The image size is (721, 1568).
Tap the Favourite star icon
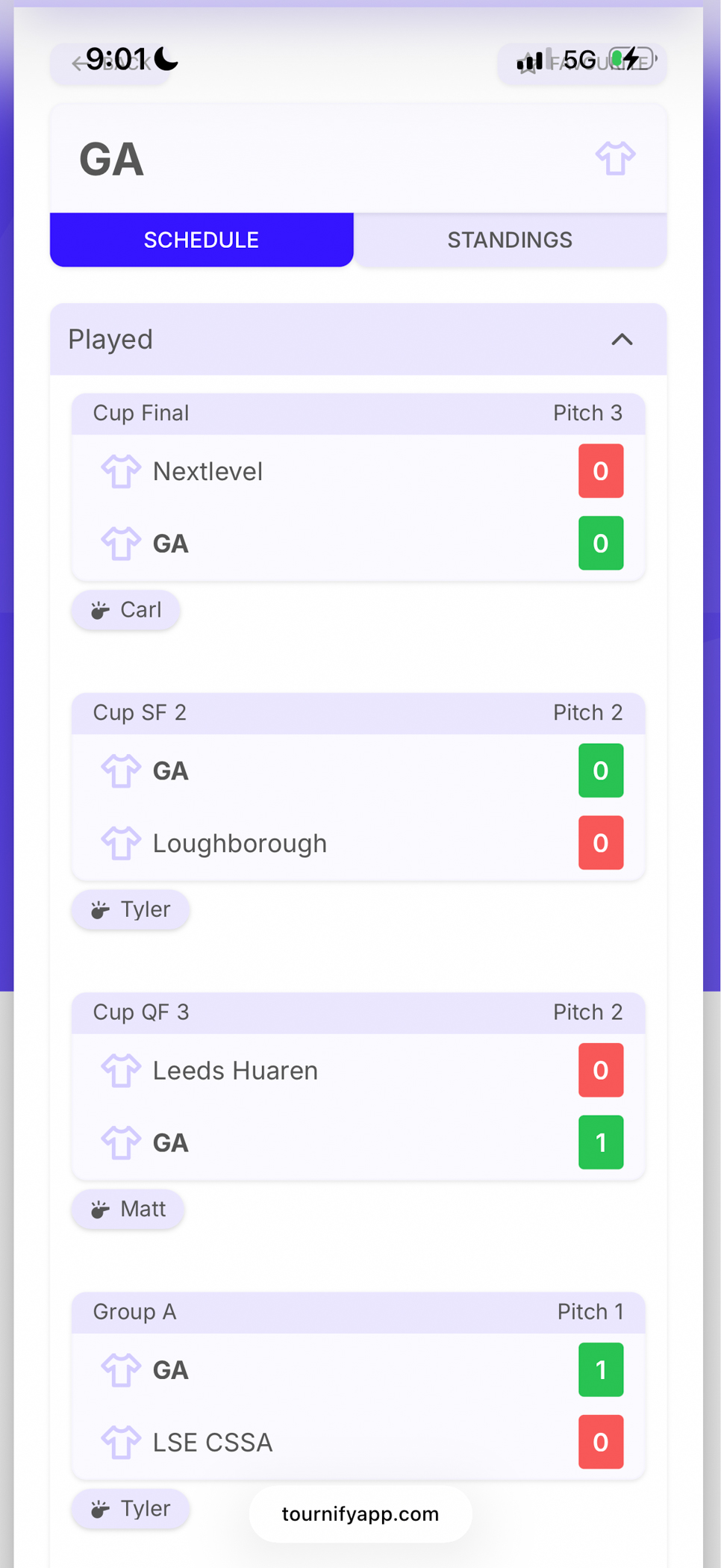coord(528,63)
